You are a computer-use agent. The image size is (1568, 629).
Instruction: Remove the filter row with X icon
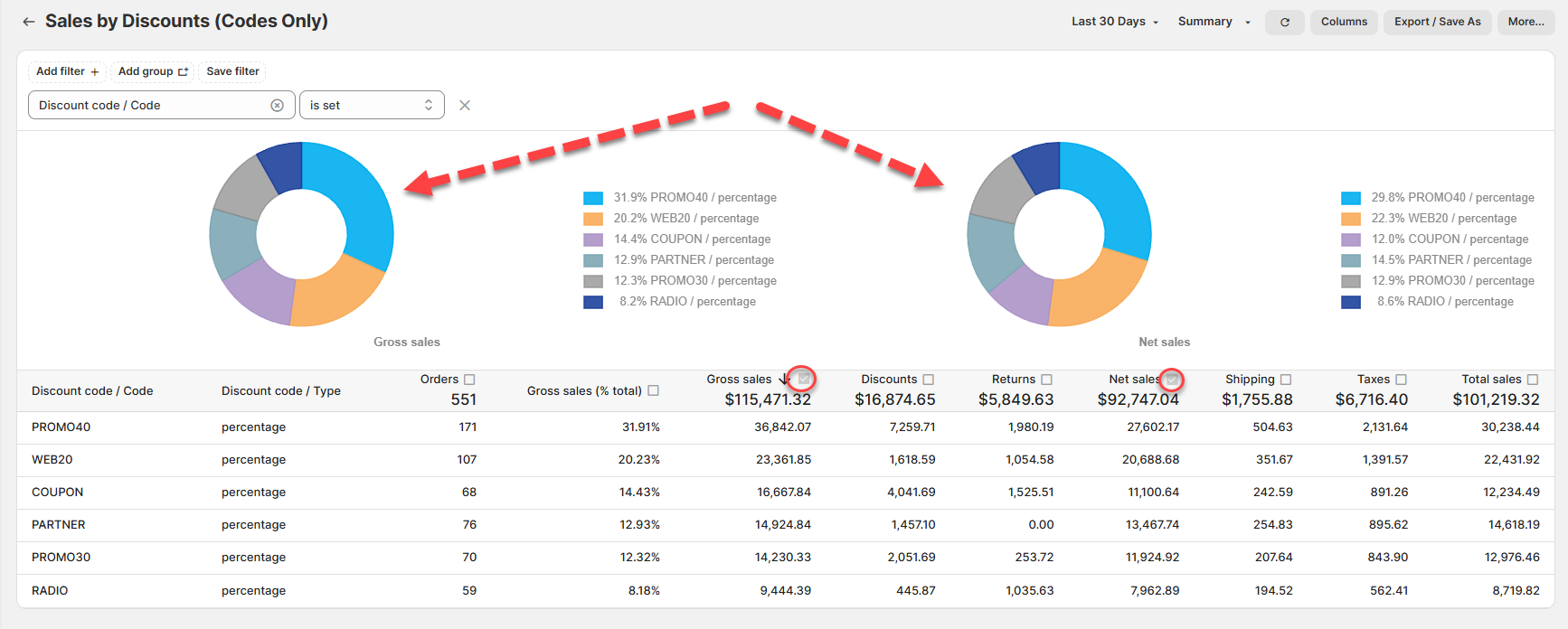[465, 106]
